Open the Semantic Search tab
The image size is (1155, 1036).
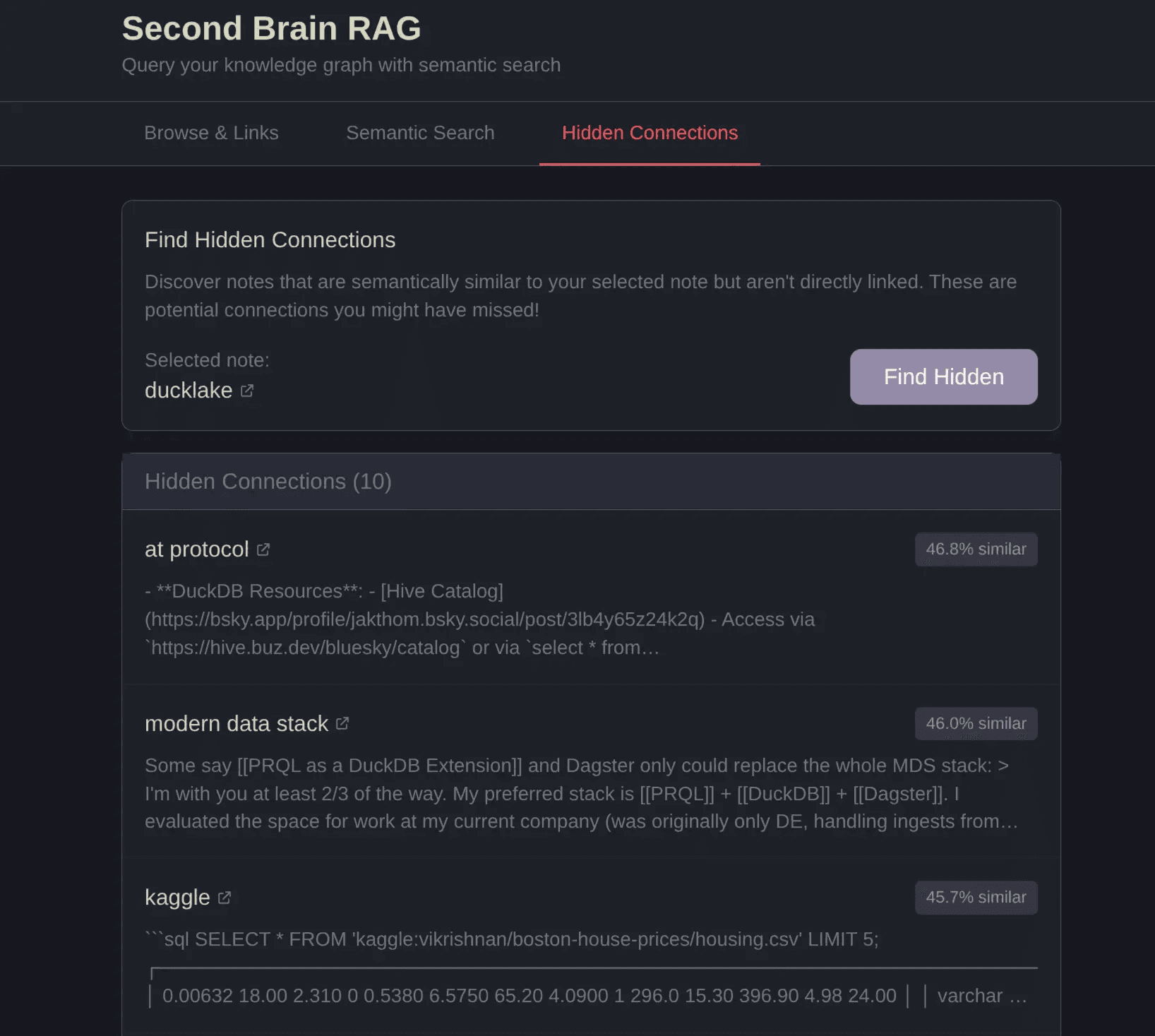point(420,133)
